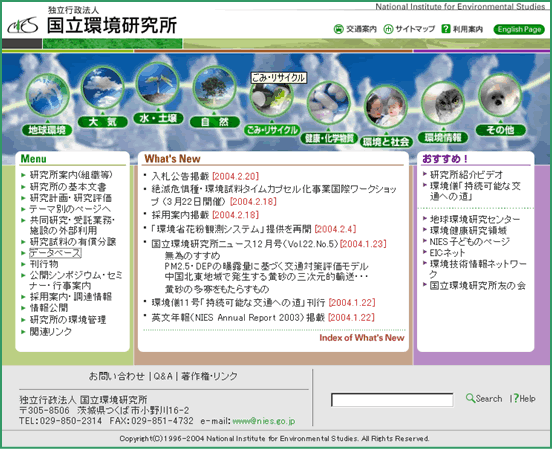553x450 pixels.
Task: Open 環境儀11号 刊行 news item
Action: tap(238, 303)
